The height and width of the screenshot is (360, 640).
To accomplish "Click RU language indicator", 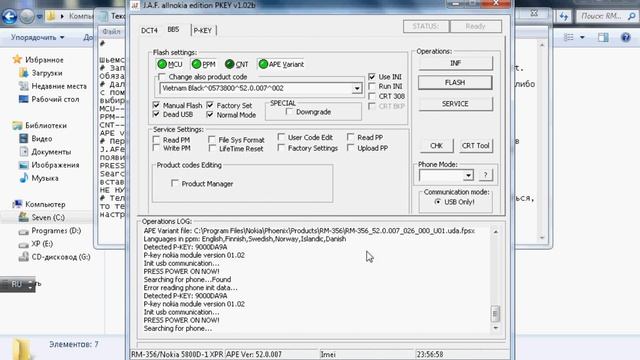I will click(16, 284).
